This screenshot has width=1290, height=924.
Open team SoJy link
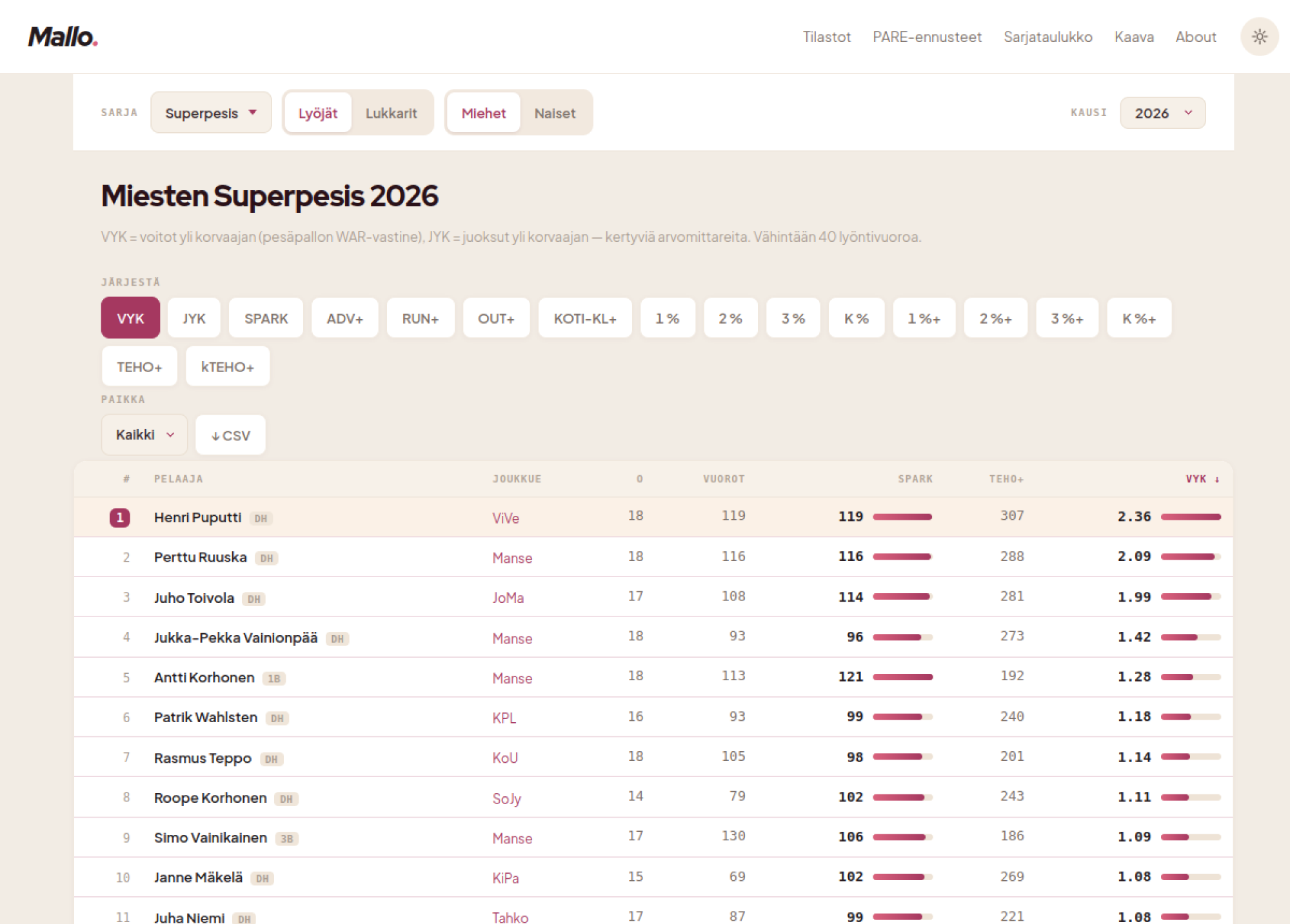tap(506, 798)
